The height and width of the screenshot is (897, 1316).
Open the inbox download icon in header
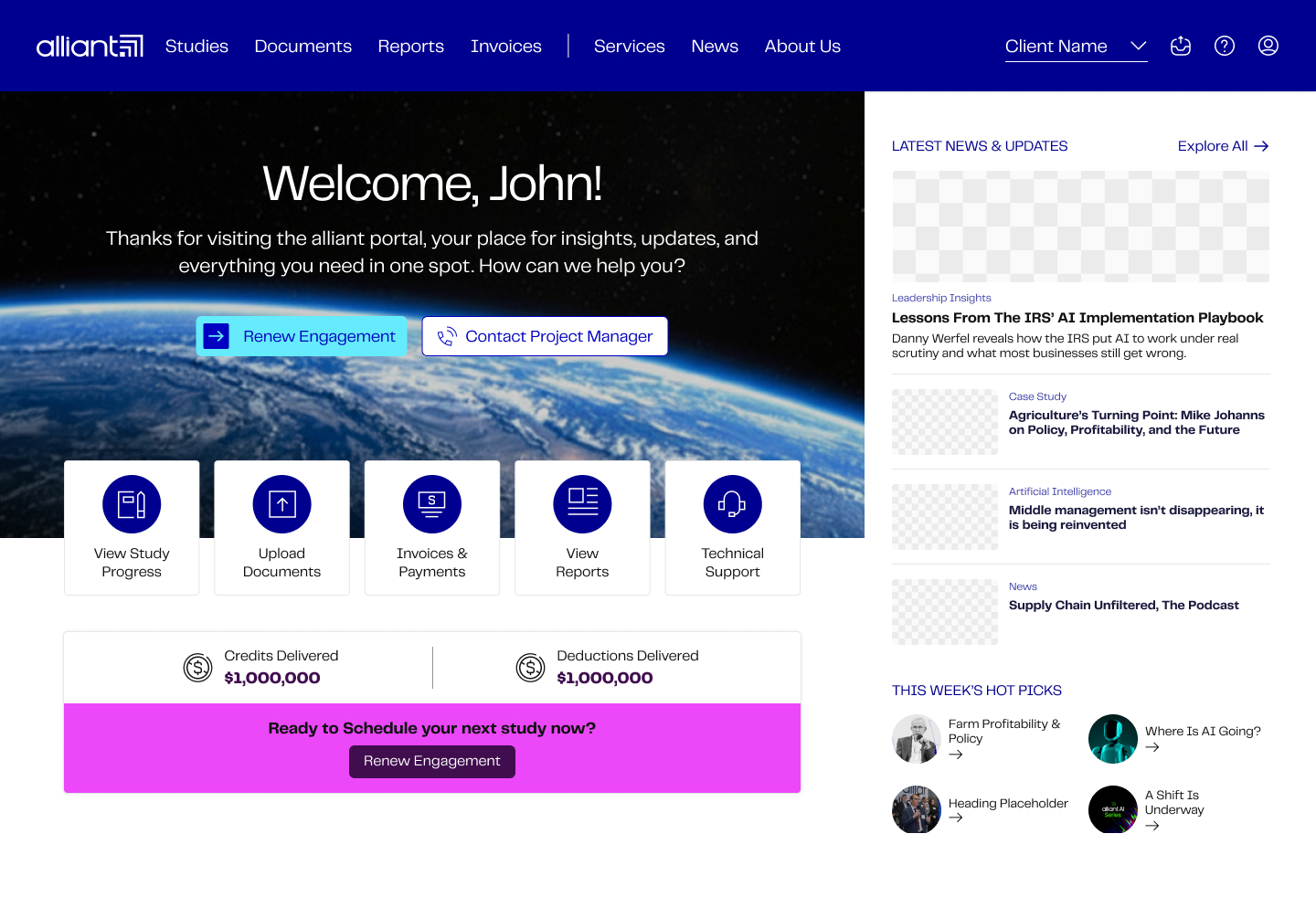point(1181,46)
